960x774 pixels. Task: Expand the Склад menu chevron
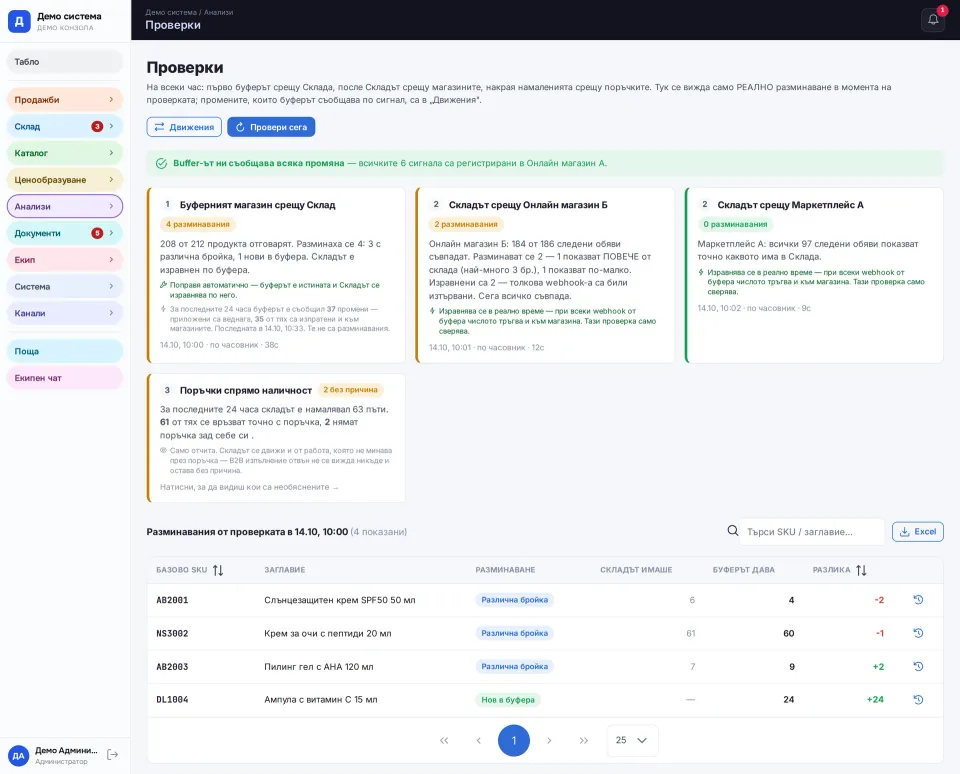(111, 126)
